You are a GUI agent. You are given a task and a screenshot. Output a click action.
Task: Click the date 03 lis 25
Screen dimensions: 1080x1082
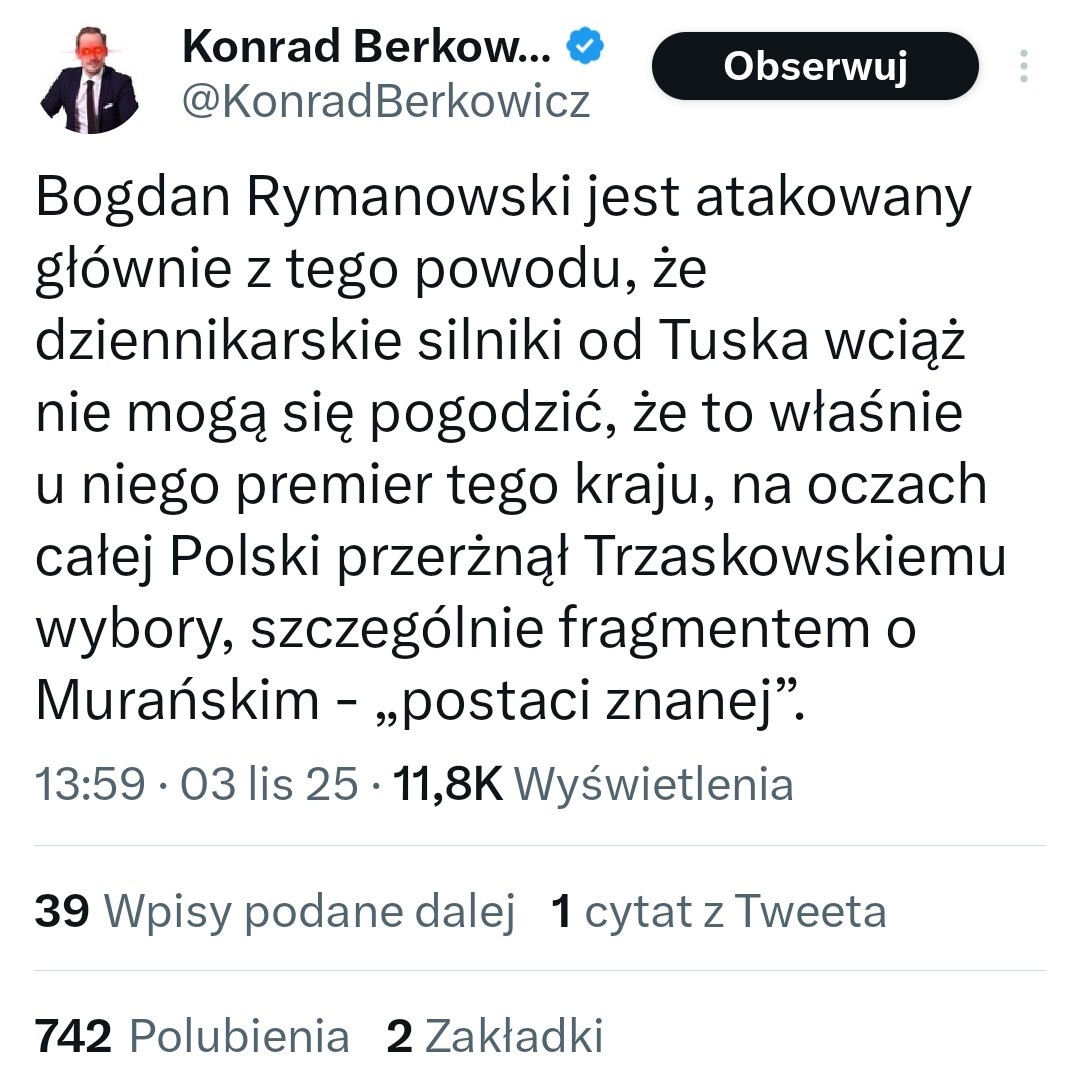pos(268,784)
